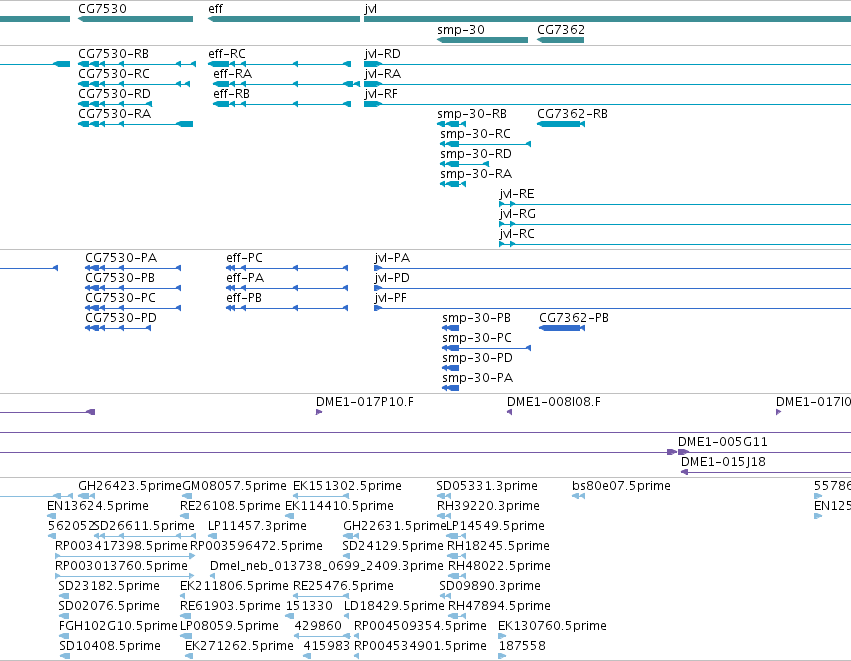851x661 pixels.
Task: Select EST SD23182.5prime
Action: pos(63,596)
